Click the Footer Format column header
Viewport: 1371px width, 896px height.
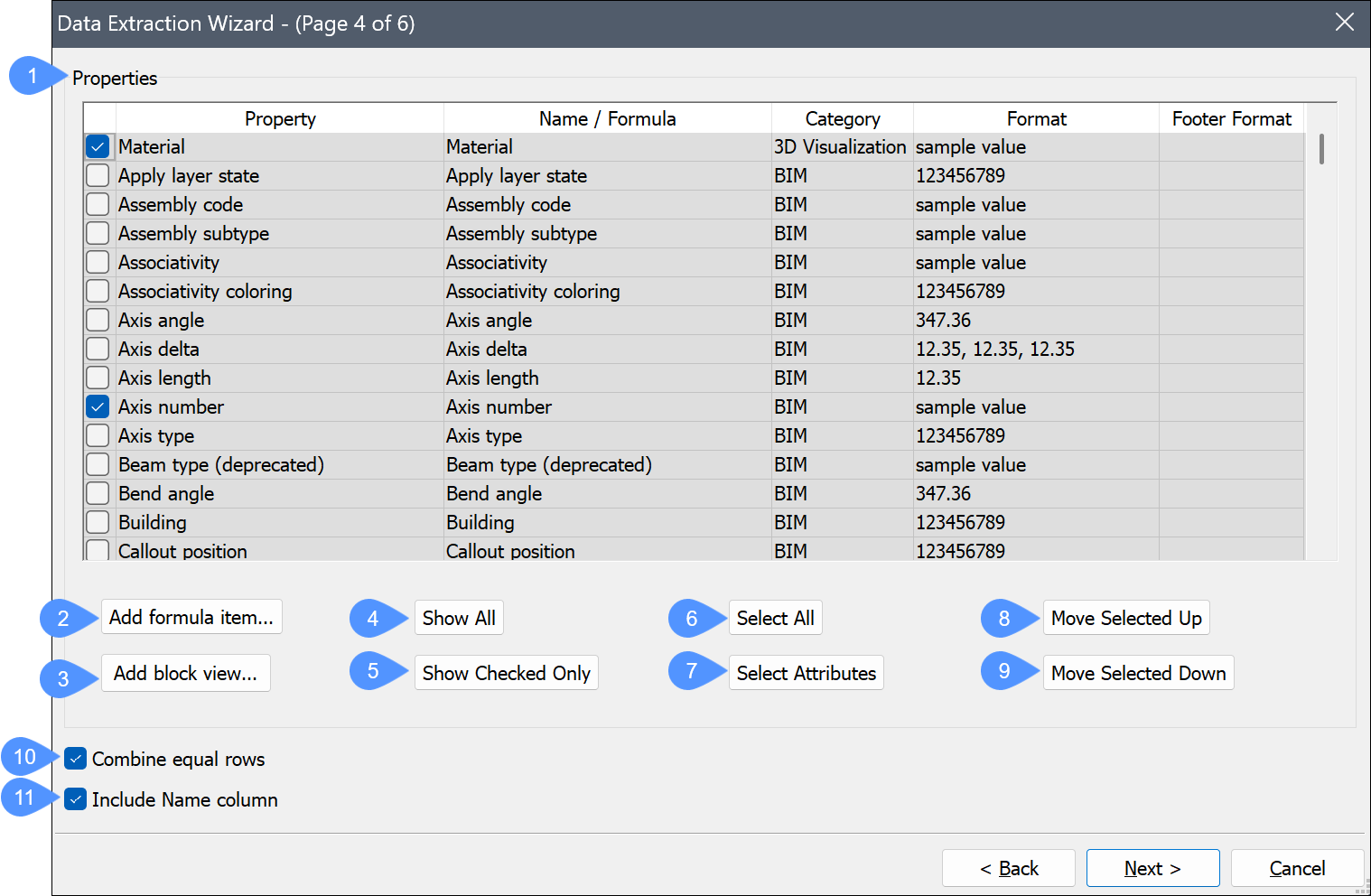click(x=1231, y=118)
